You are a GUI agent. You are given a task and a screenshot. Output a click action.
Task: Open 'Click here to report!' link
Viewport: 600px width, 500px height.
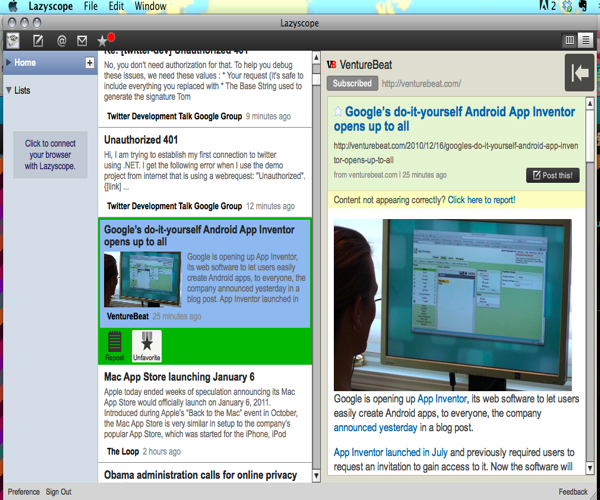coord(481,200)
